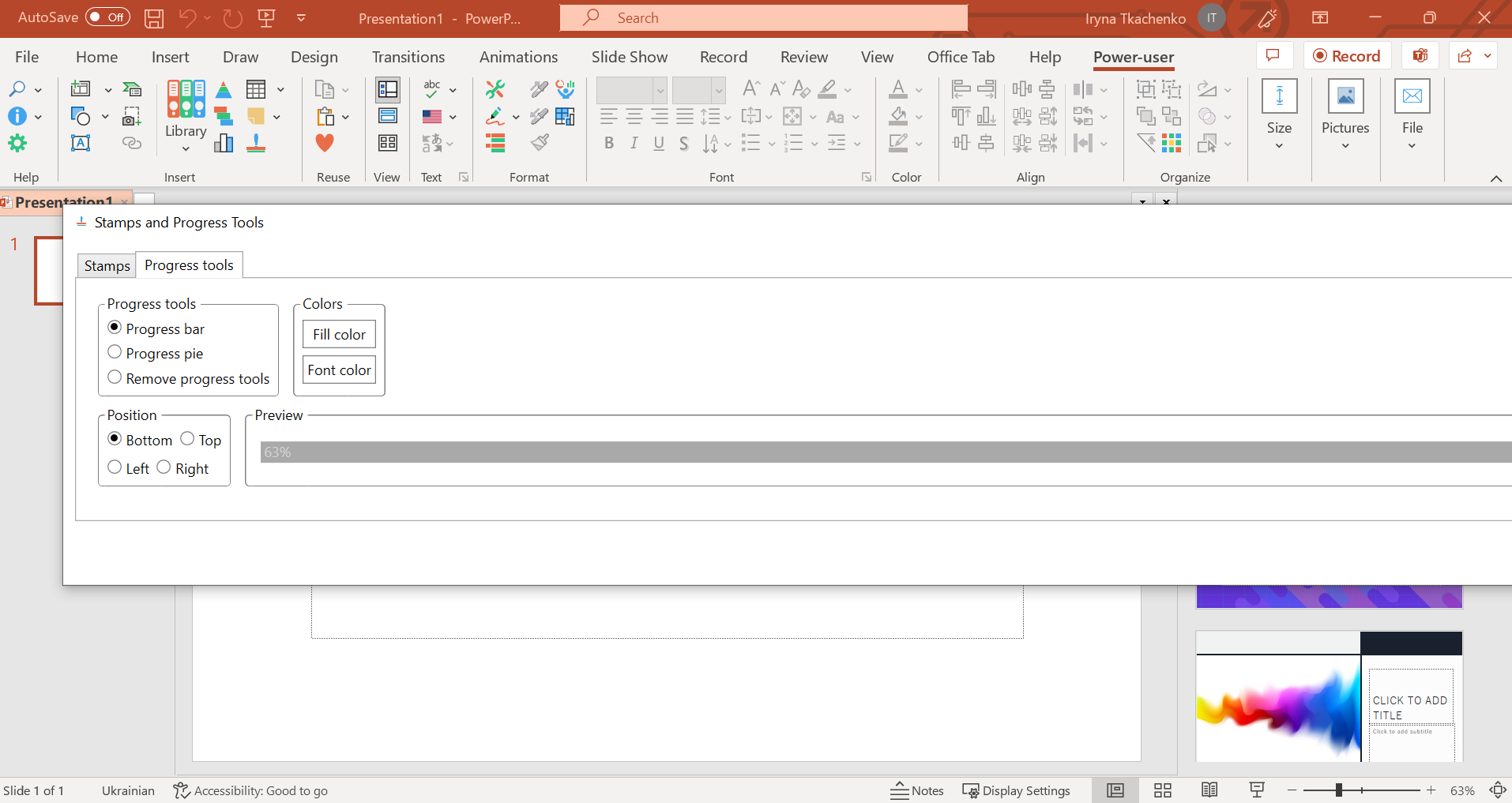Click the blue info icon
1512x803 pixels.
17,116
